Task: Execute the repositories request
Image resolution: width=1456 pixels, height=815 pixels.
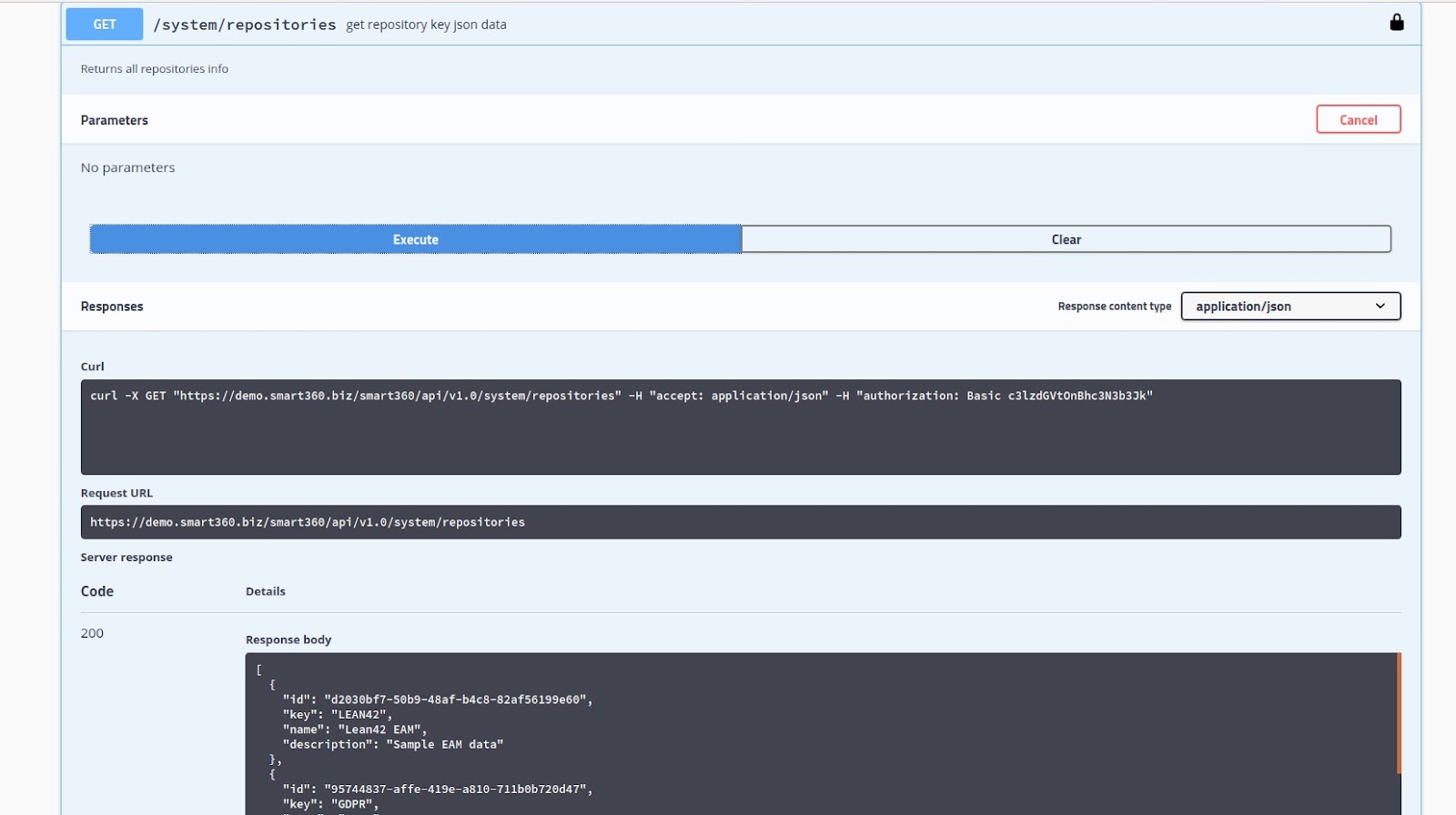Action: [x=416, y=239]
